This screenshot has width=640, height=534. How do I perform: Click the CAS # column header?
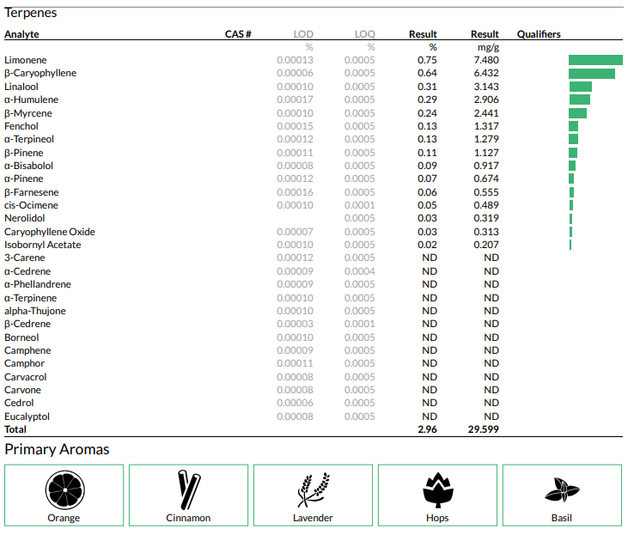click(x=238, y=34)
